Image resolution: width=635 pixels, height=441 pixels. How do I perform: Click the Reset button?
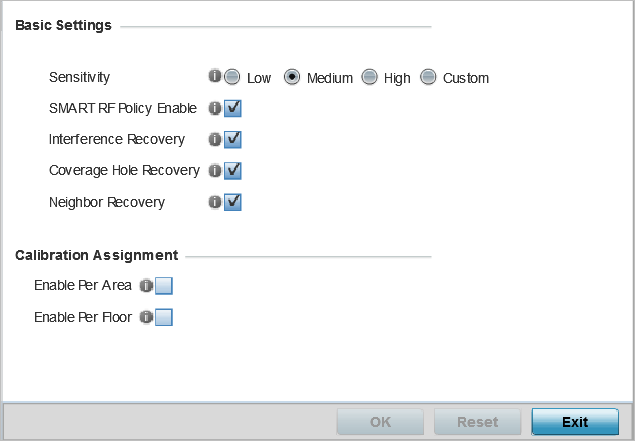click(x=477, y=422)
